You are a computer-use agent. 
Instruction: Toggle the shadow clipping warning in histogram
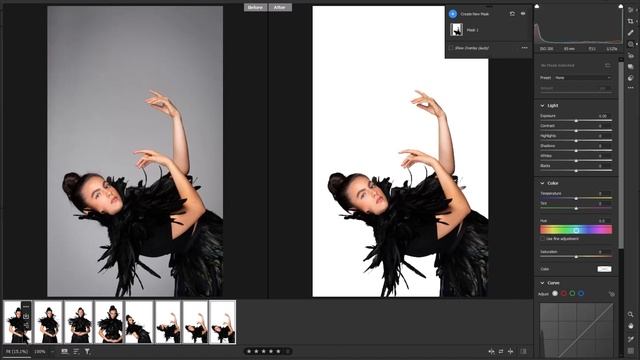click(537, 6)
